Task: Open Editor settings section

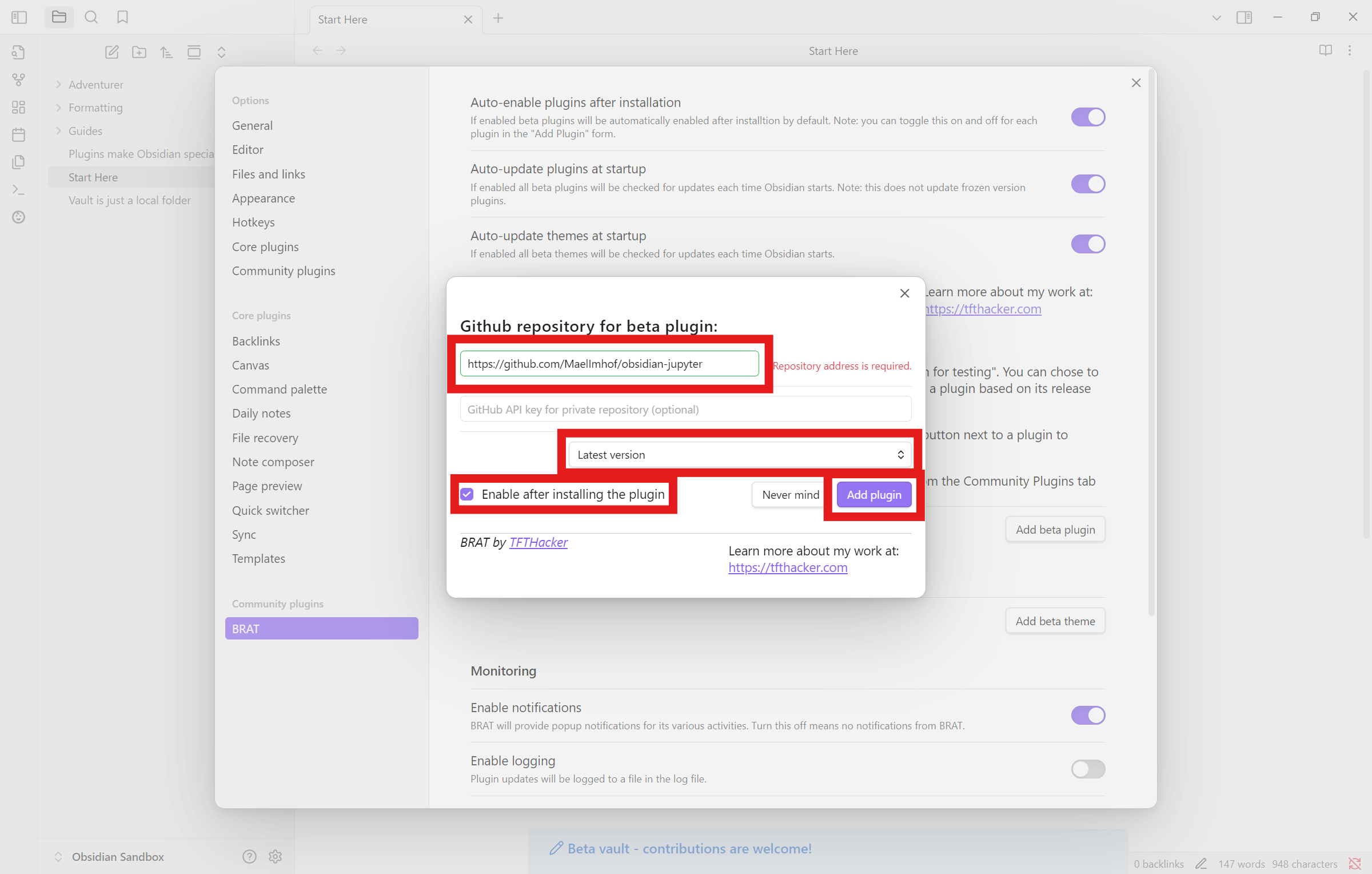Action: click(x=248, y=149)
